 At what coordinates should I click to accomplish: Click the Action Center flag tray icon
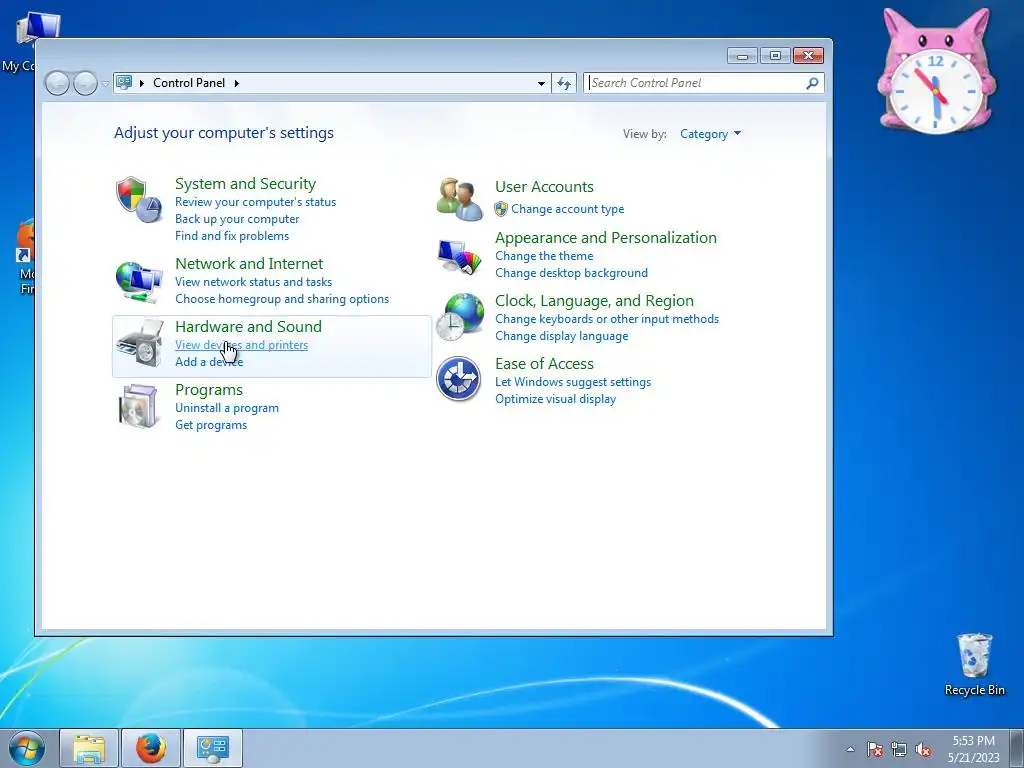(x=874, y=749)
